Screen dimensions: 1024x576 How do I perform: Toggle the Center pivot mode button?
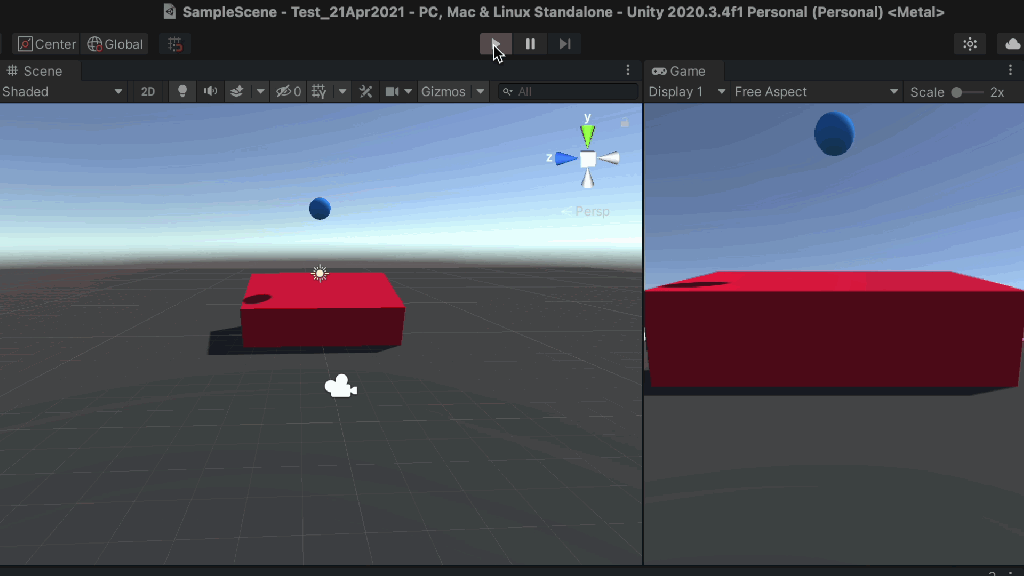(46, 44)
